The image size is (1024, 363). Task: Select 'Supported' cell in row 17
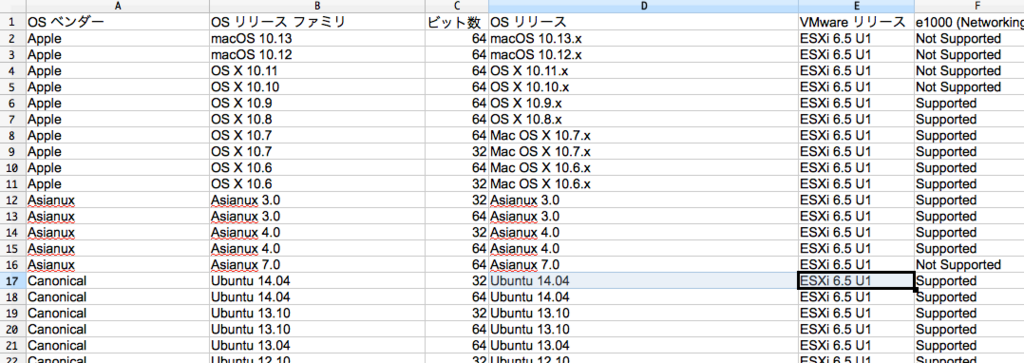968,281
